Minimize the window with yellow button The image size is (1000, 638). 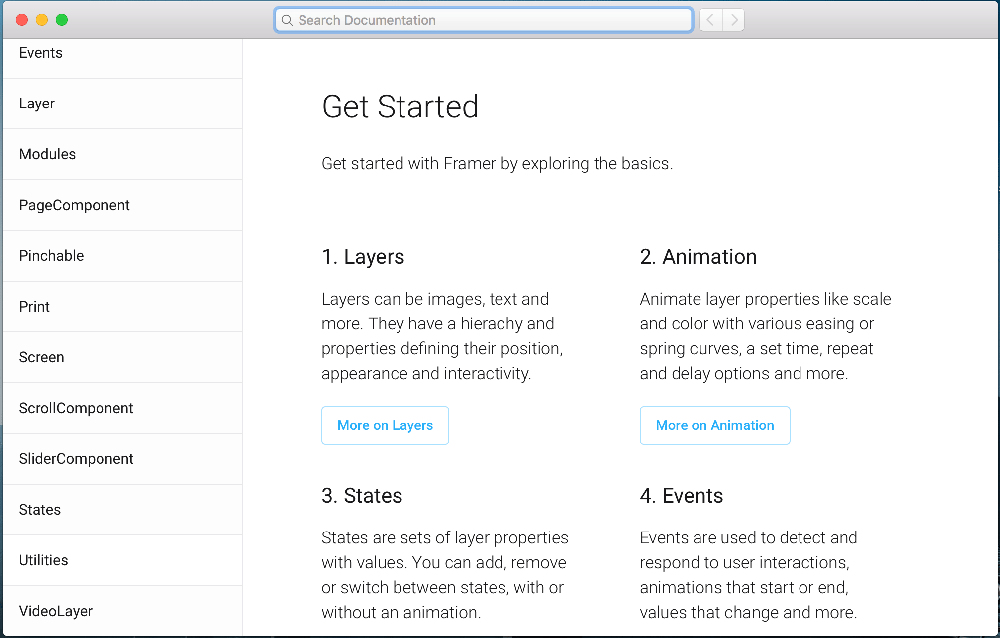[42, 20]
